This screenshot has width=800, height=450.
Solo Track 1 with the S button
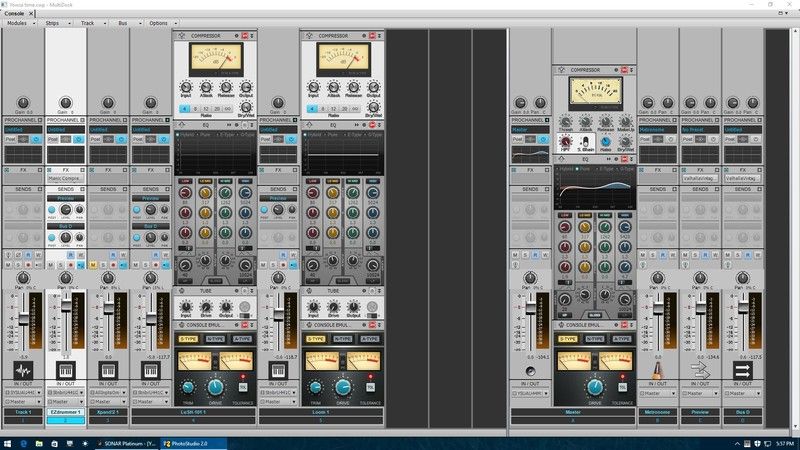18,265
